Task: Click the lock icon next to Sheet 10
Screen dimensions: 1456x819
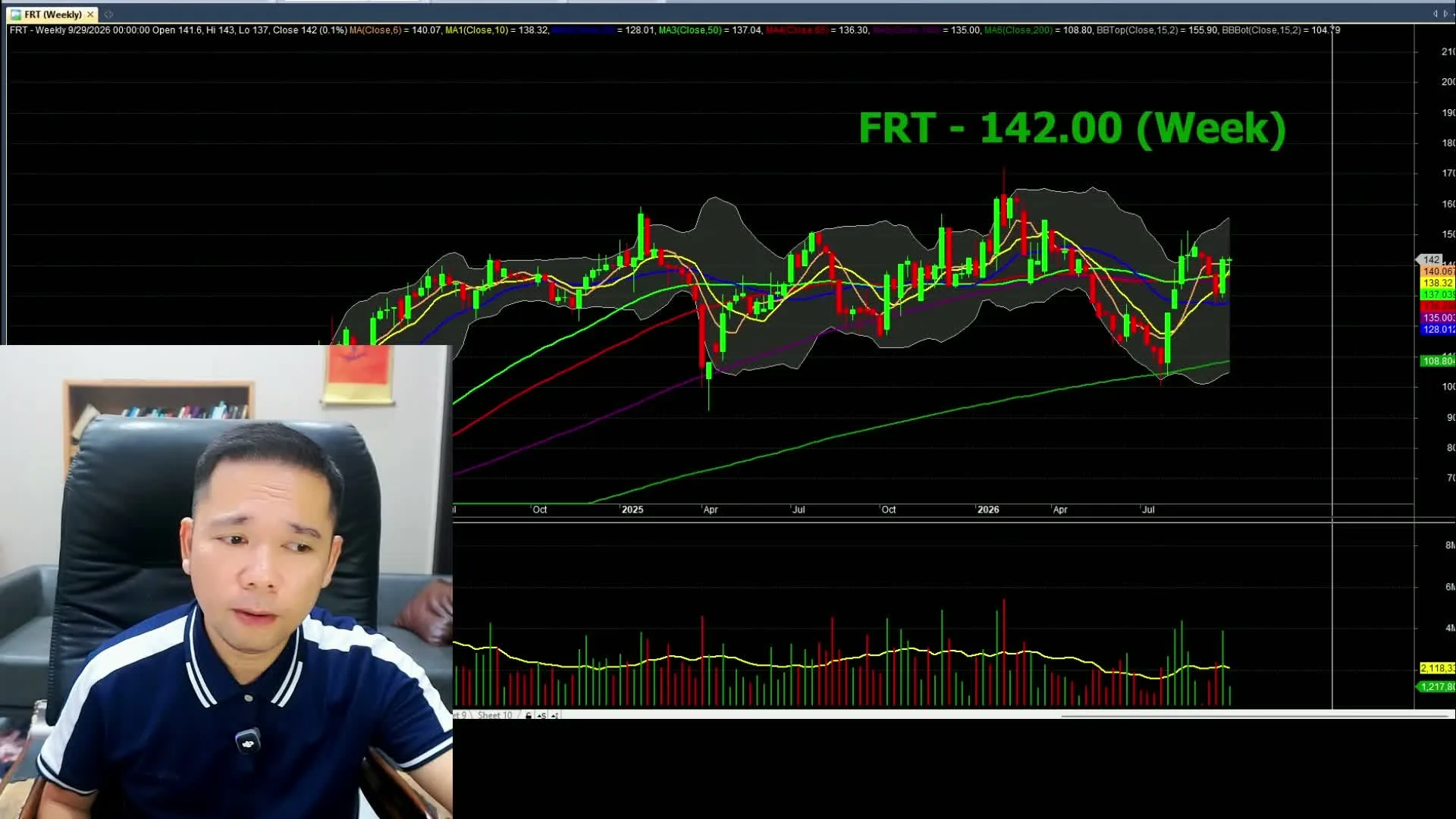Action: [529, 715]
